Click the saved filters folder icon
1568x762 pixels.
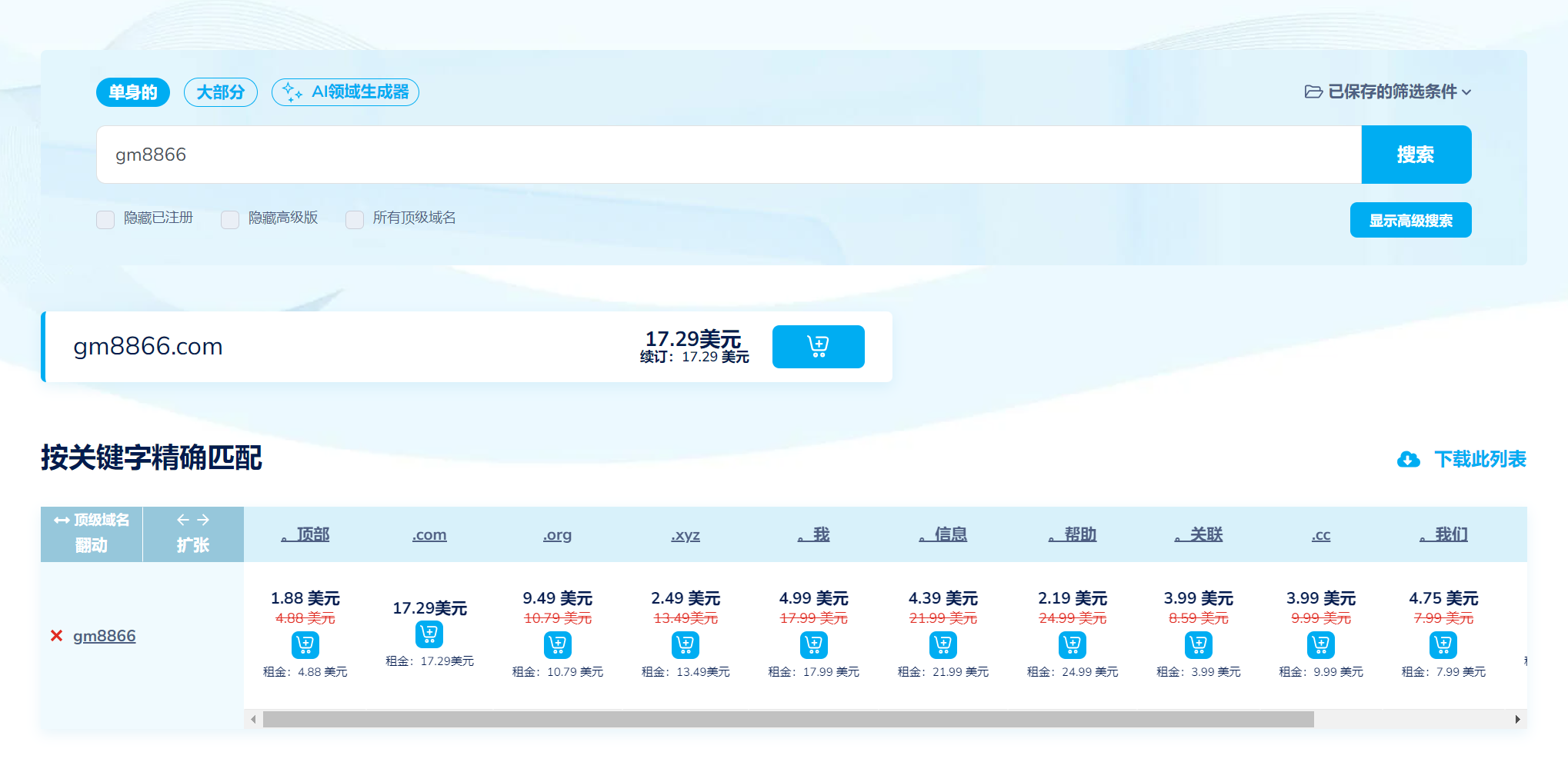coord(1313,92)
